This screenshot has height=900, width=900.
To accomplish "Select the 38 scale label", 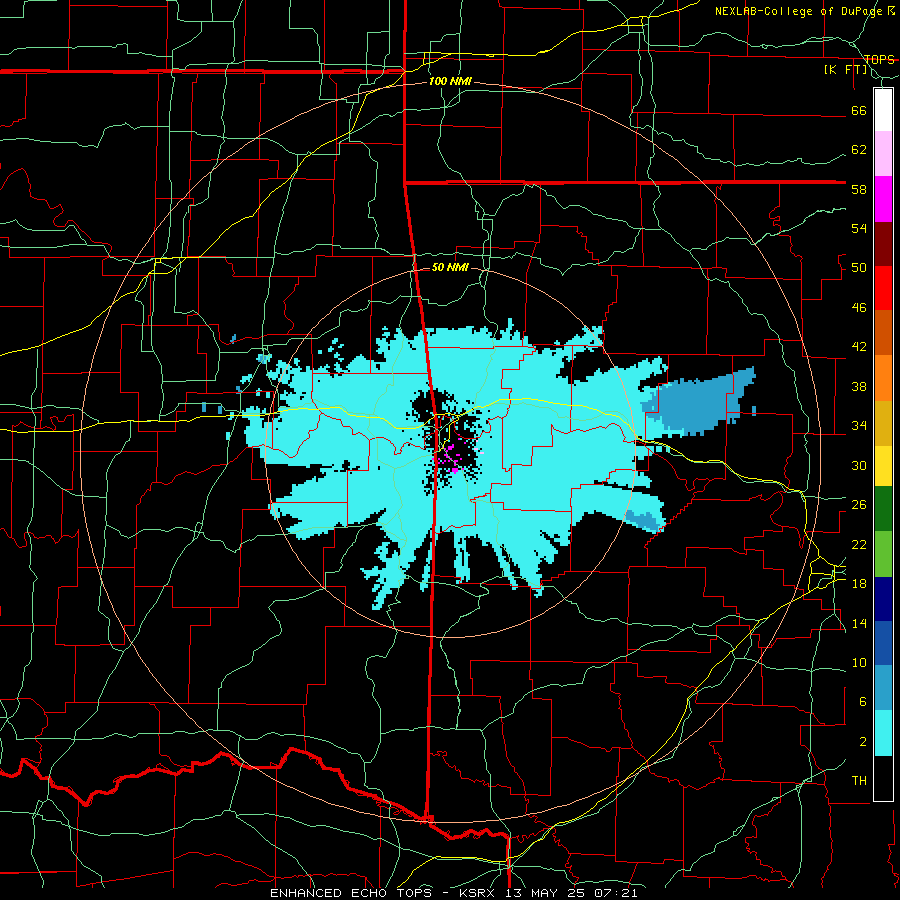I will pos(859,386).
